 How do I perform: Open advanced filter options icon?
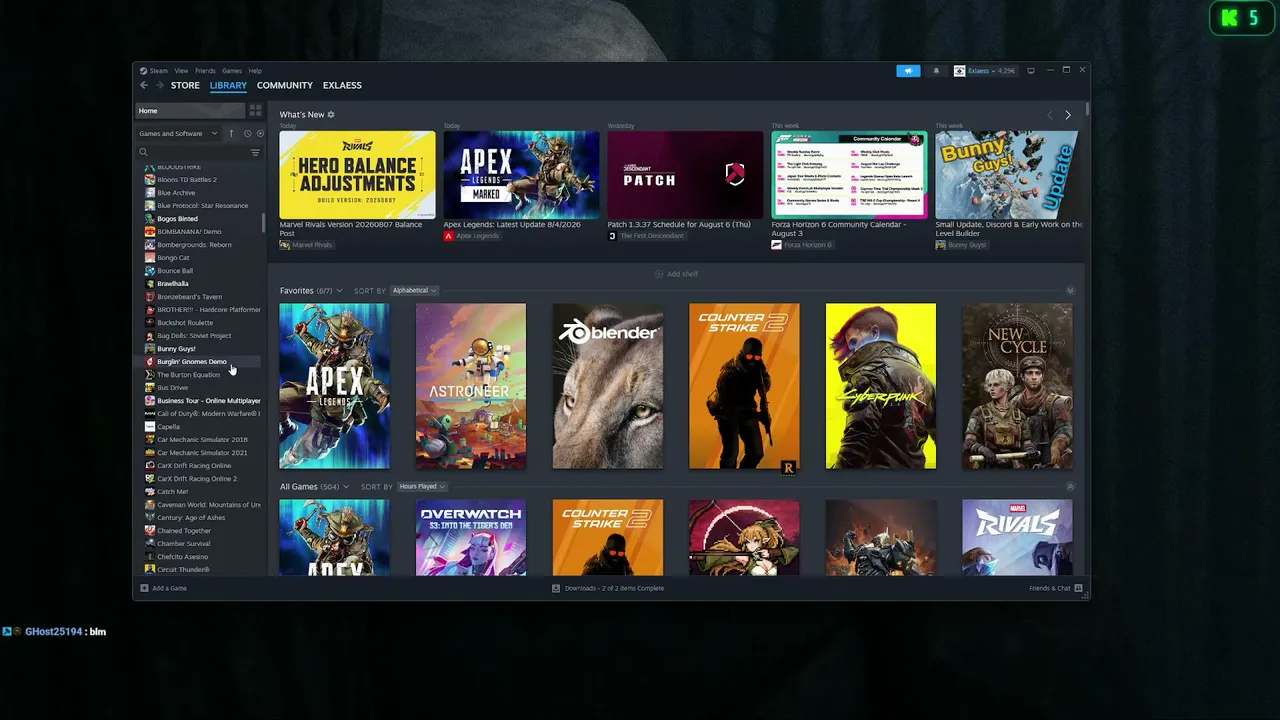click(255, 152)
